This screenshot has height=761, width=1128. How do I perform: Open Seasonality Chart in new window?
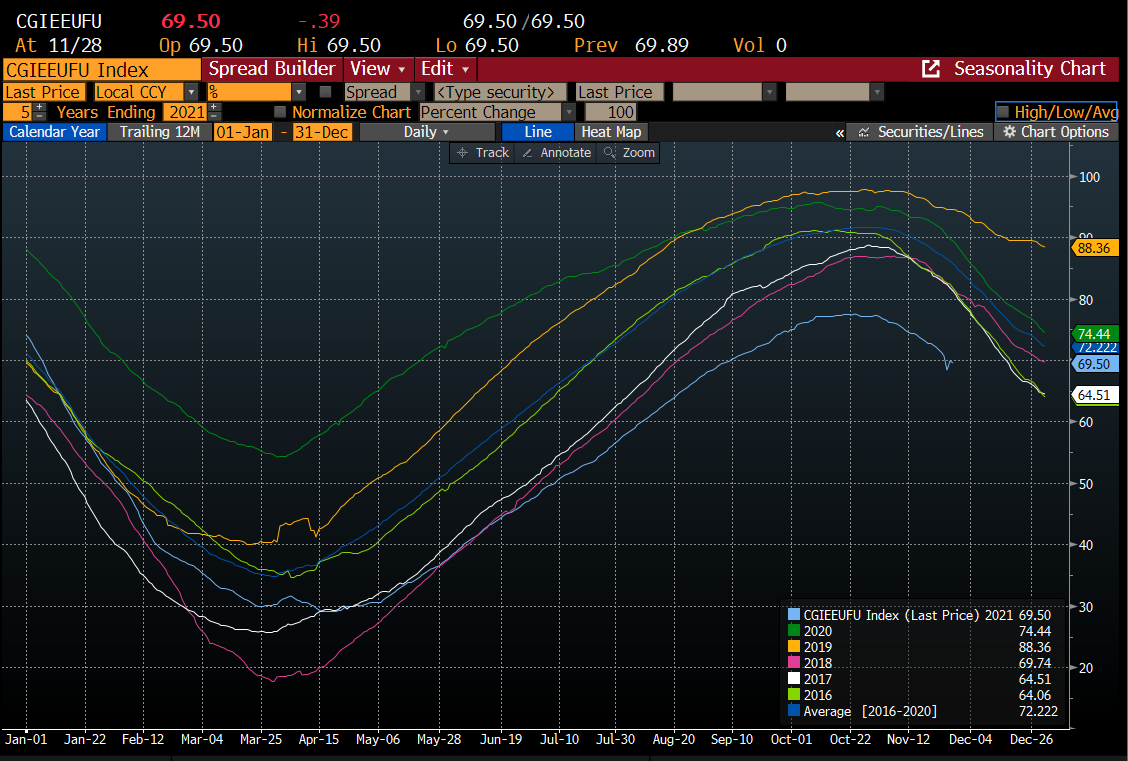(931, 69)
